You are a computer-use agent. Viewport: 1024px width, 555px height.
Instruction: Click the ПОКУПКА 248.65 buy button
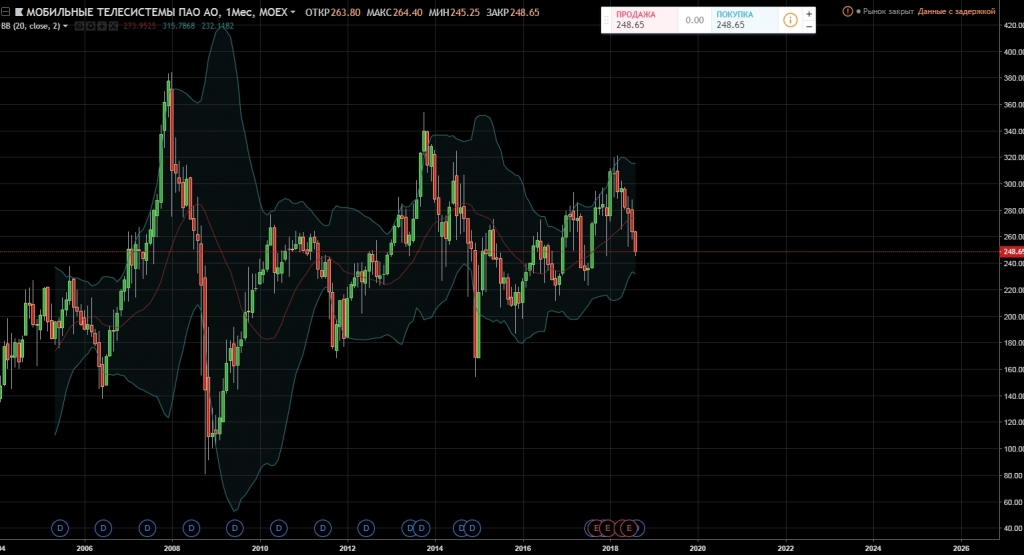click(744, 20)
